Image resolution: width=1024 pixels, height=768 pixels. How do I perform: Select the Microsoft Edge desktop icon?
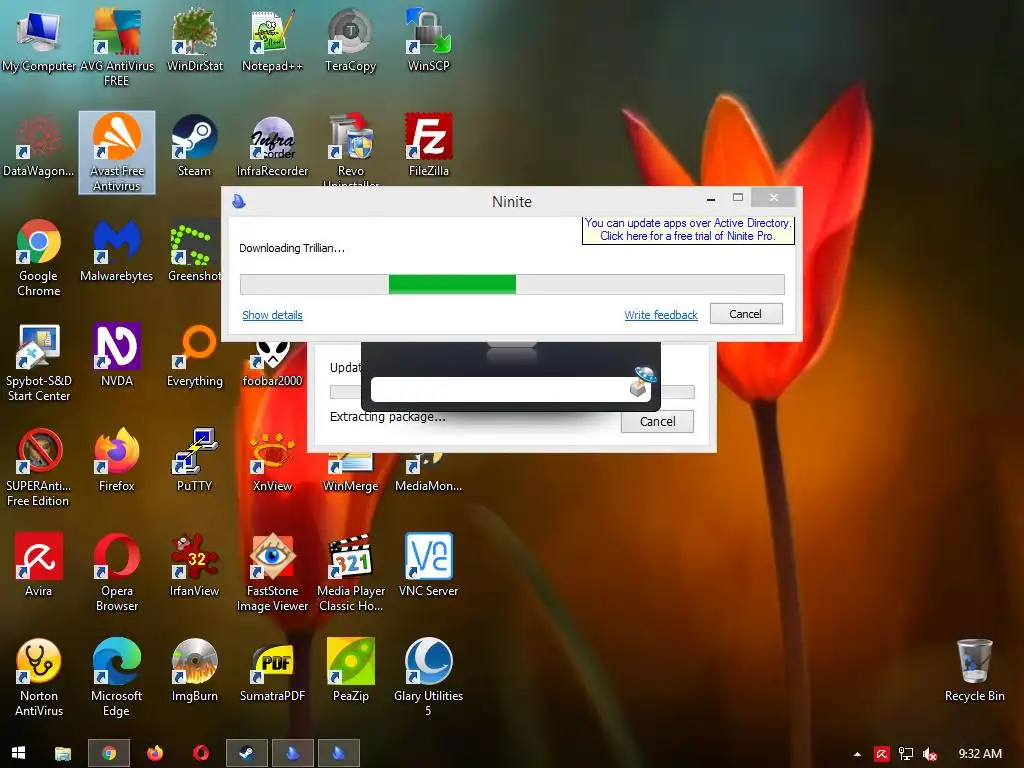(x=116, y=678)
